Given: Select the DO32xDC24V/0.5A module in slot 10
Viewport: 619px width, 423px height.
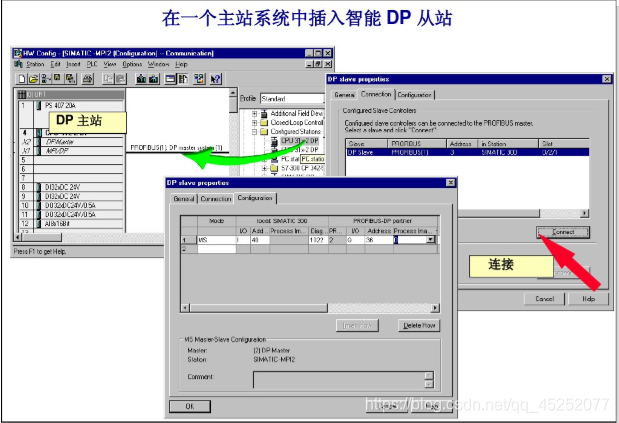Looking at the screenshot, I should (71, 205).
